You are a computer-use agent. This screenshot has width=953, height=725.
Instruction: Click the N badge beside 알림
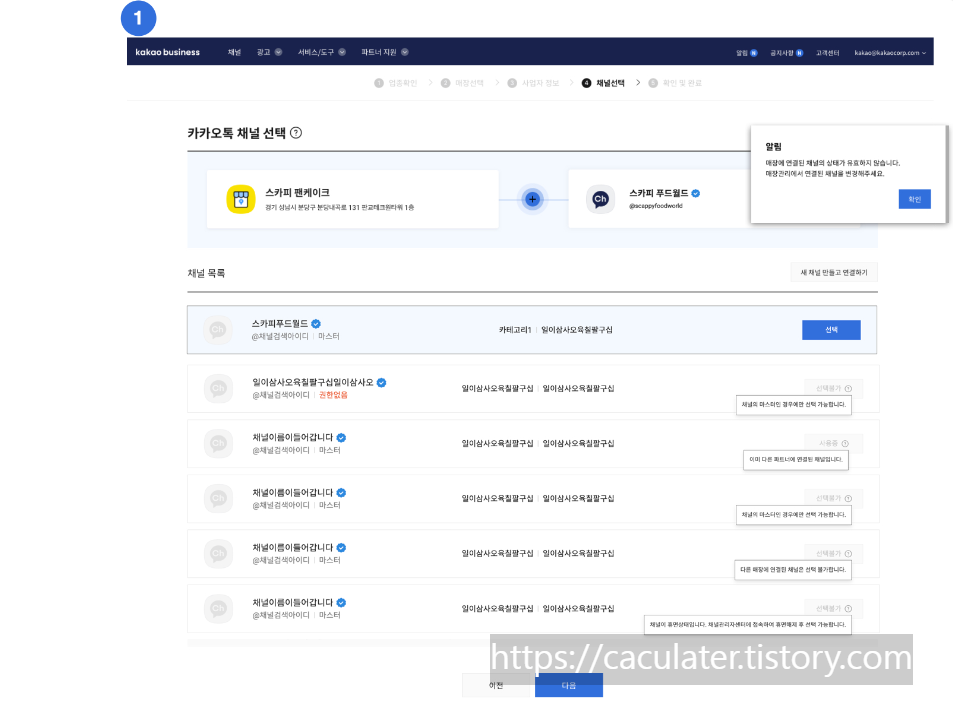pyautogui.click(x=754, y=53)
